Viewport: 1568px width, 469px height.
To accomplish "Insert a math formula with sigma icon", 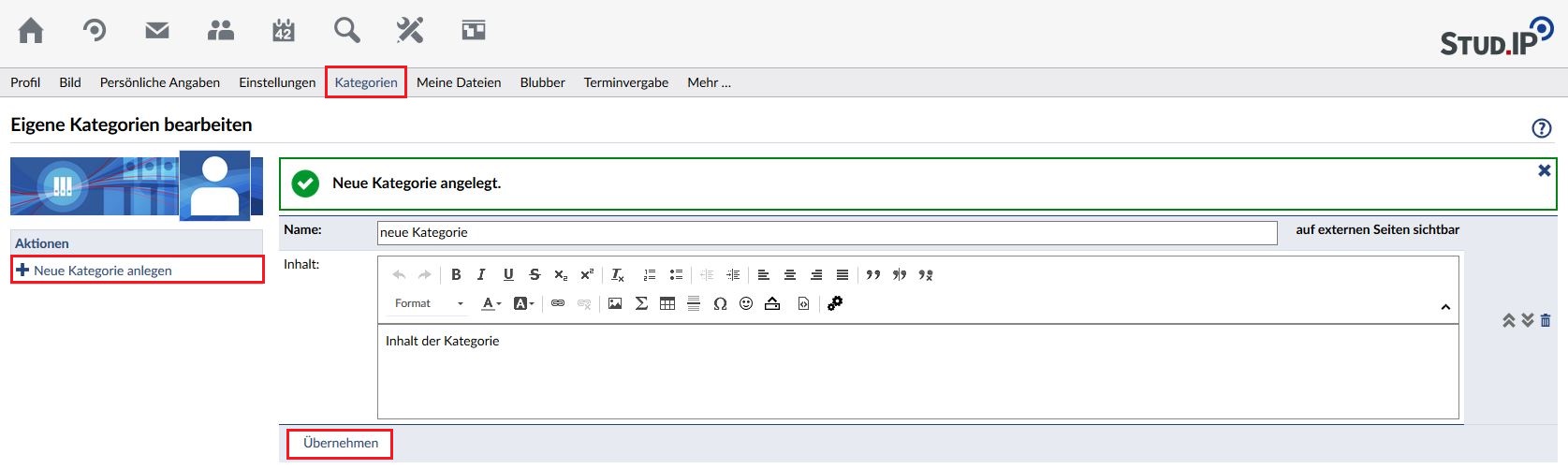I will coord(641,303).
